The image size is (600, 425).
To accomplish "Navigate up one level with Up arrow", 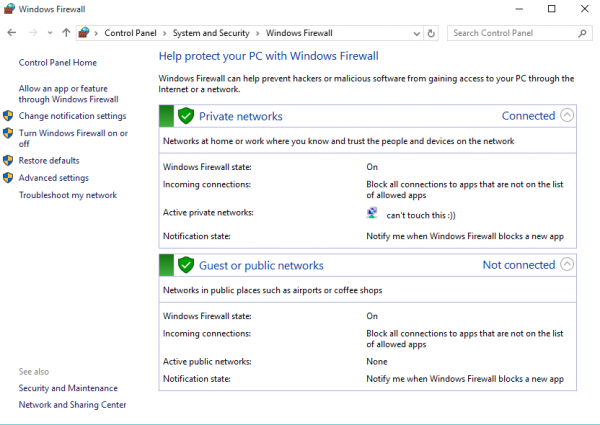I will tap(66, 33).
